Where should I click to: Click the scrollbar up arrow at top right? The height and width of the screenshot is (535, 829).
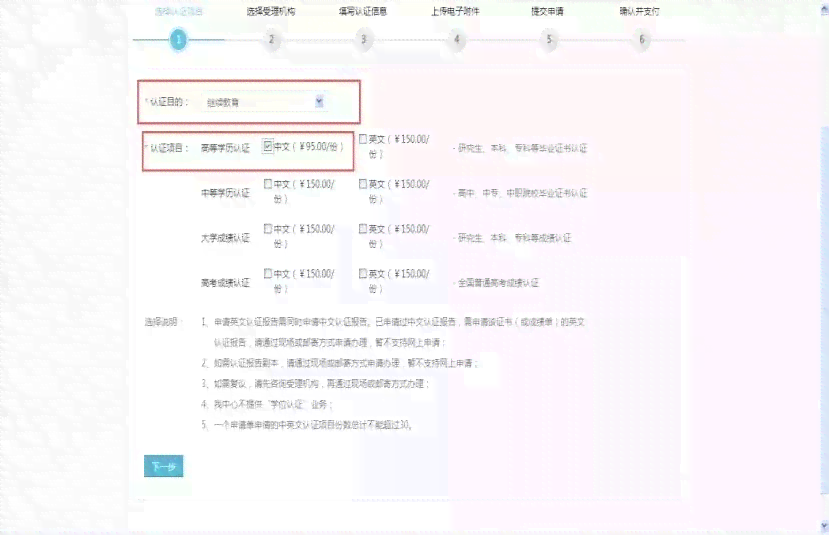click(x=824, y=9)
